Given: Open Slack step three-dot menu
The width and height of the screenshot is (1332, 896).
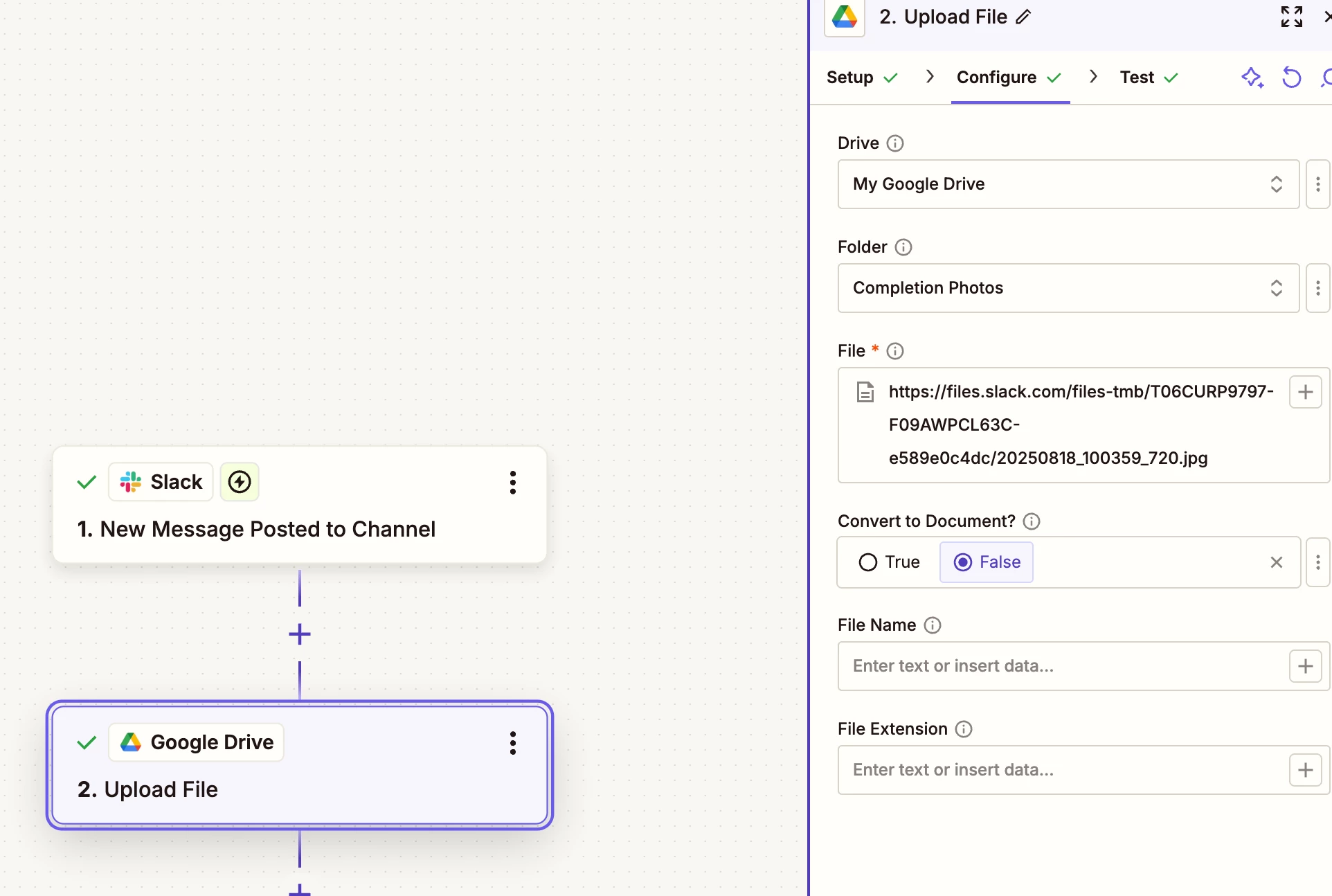Looking at the screenshot, I should [513, 482].
